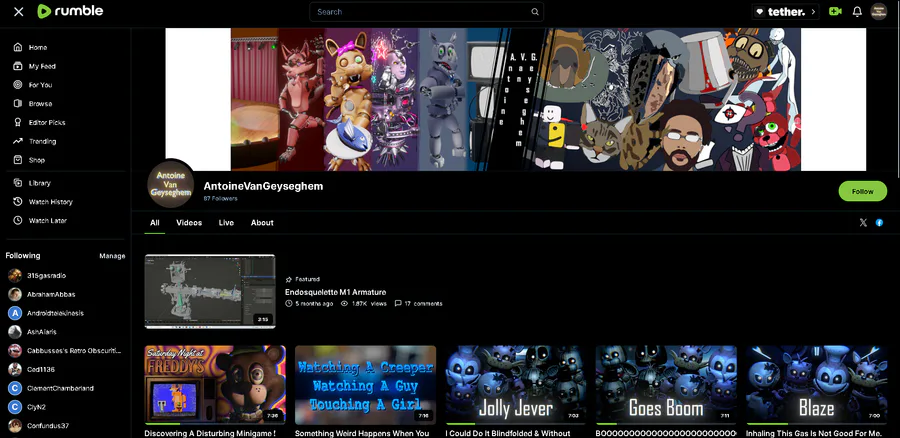Switch to the Videos tab
900x438 pixels.
(x=189, y=223)
